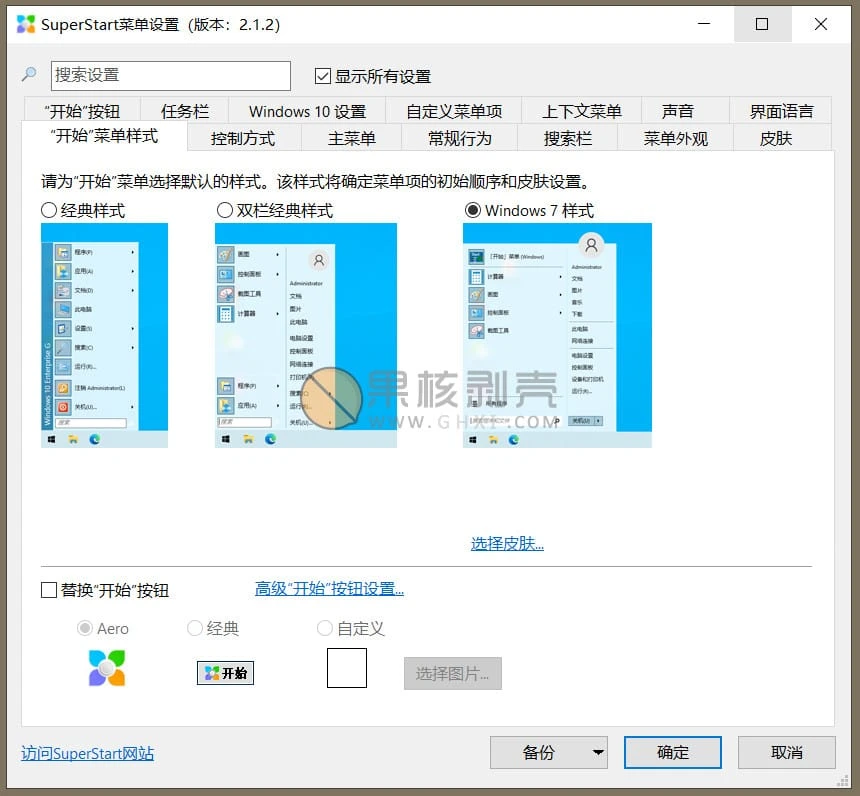Select the Aero start button image

(107, 668)
